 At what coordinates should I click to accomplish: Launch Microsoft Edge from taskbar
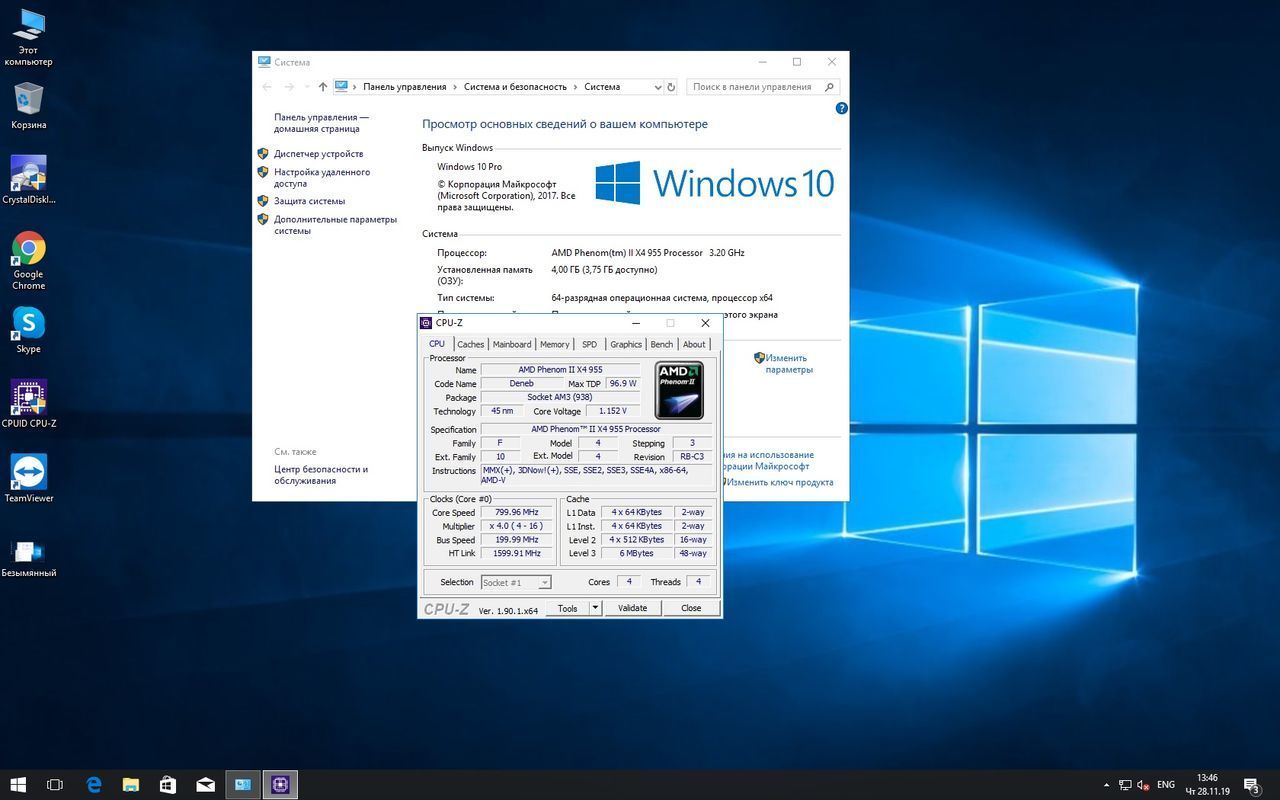(x=94, y=785)
